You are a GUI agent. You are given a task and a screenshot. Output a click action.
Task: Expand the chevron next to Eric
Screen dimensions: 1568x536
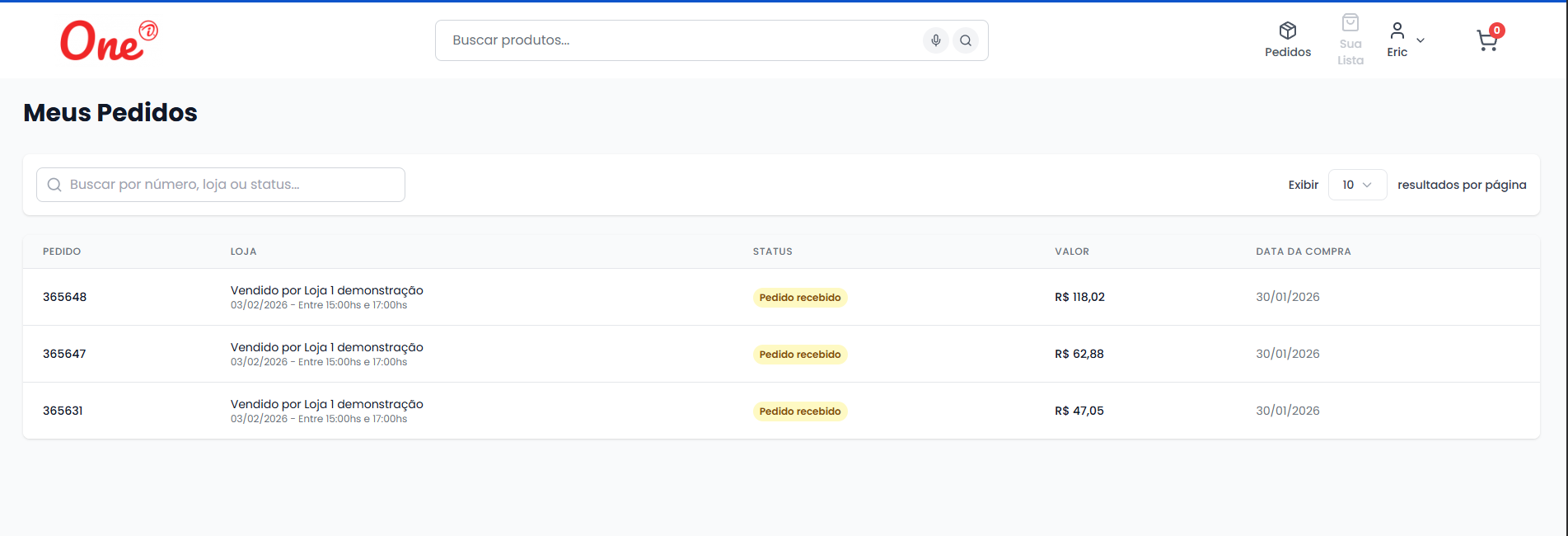[1420, 40]
